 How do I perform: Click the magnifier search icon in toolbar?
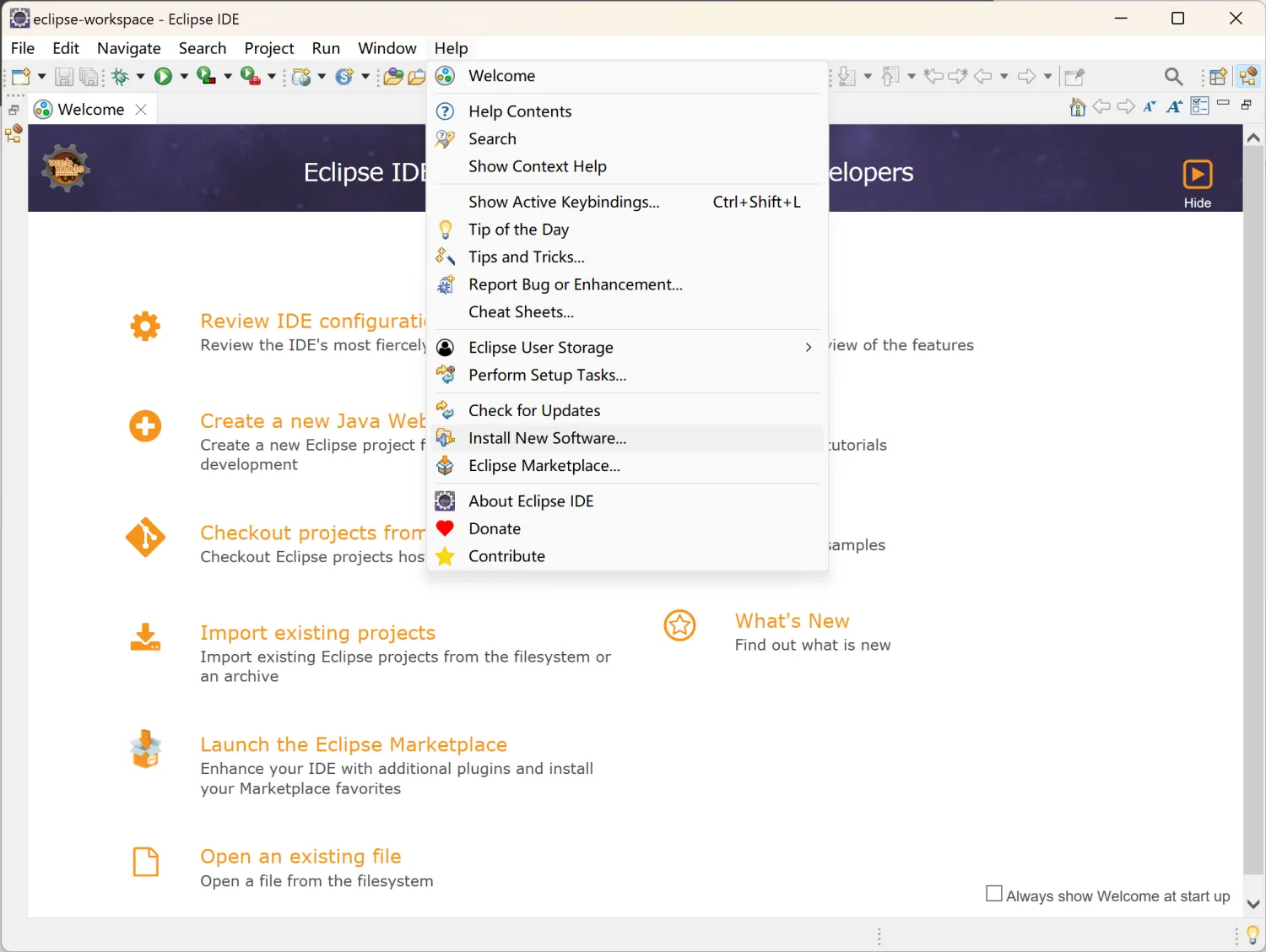click(x=1173, y=77)
